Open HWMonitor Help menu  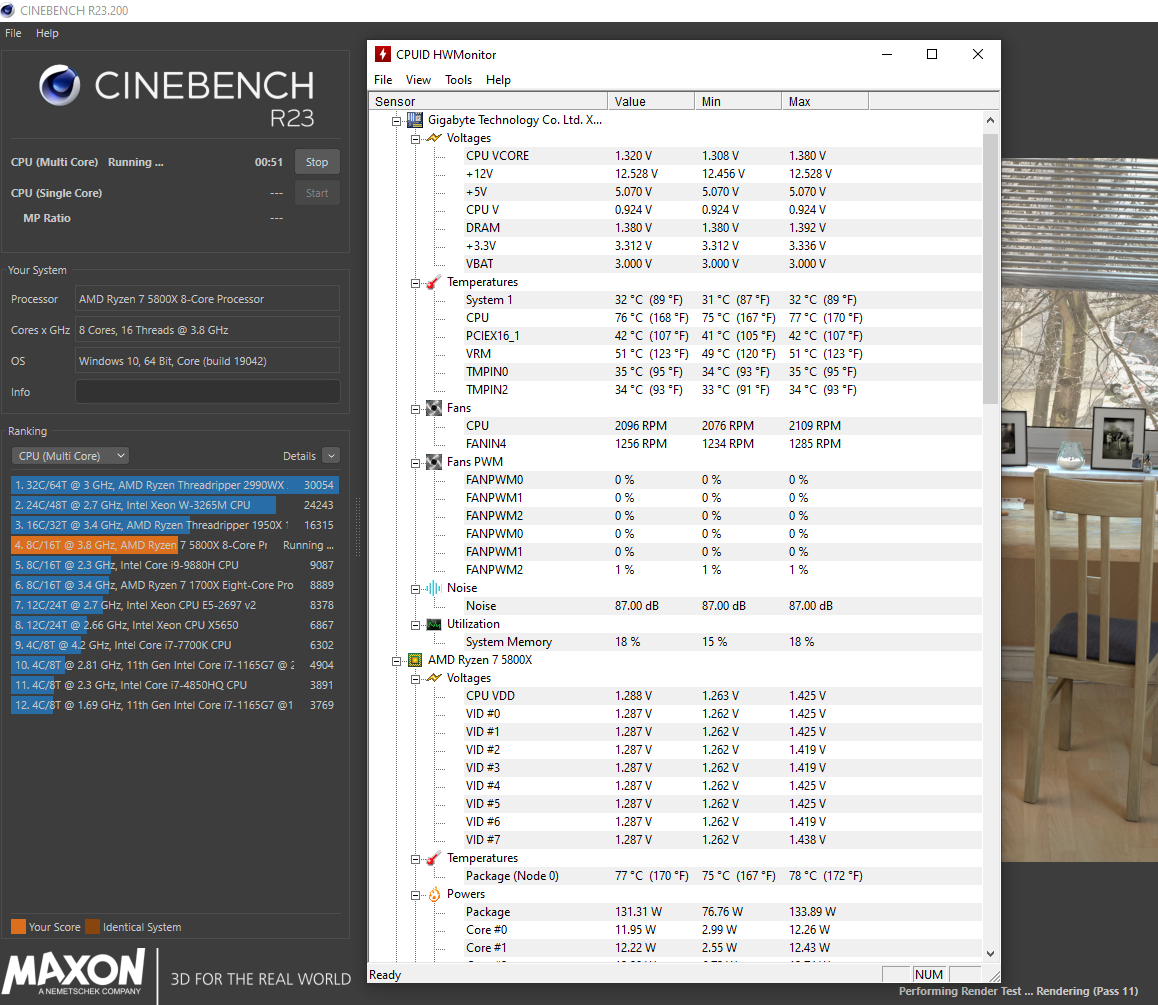(x=498, y=80)
